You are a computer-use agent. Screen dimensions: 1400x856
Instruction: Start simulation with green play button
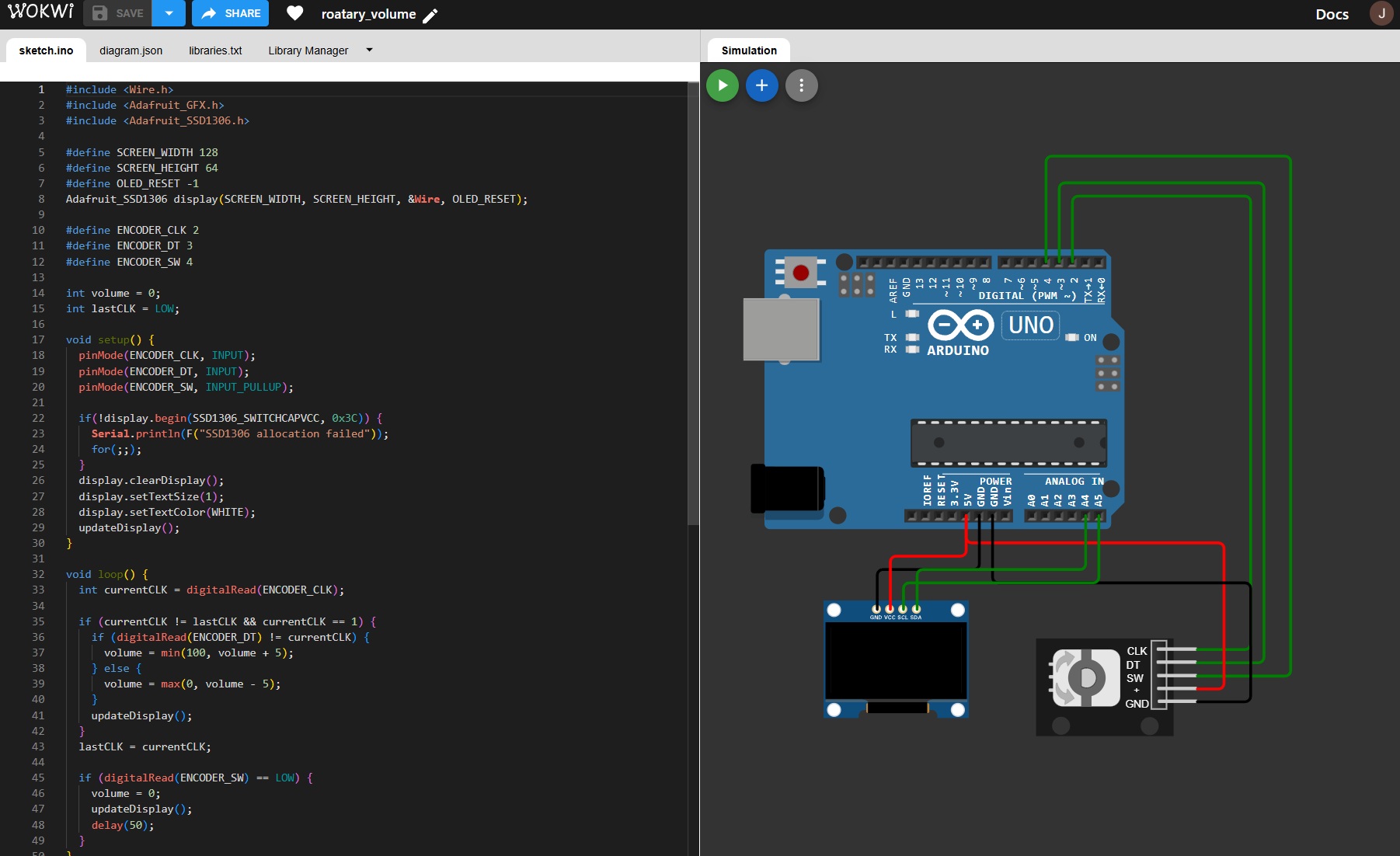(x=723, y=85)
